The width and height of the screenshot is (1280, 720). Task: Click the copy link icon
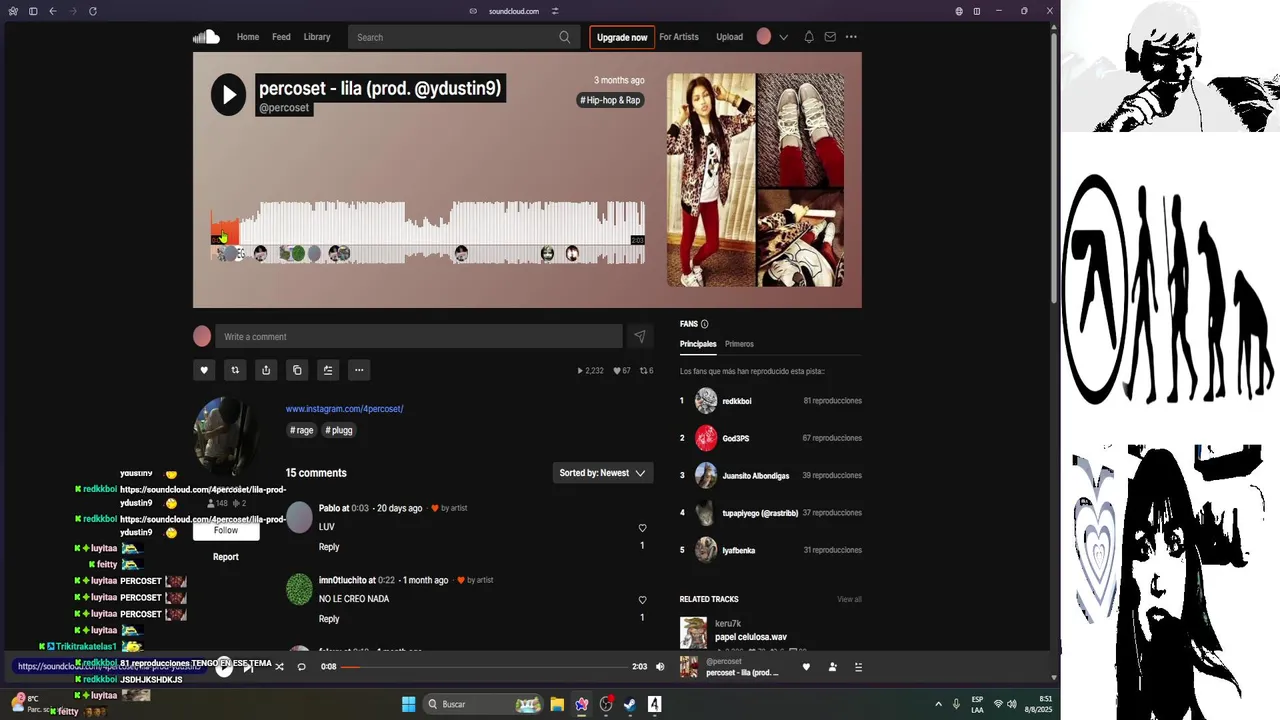pos(297,370)
